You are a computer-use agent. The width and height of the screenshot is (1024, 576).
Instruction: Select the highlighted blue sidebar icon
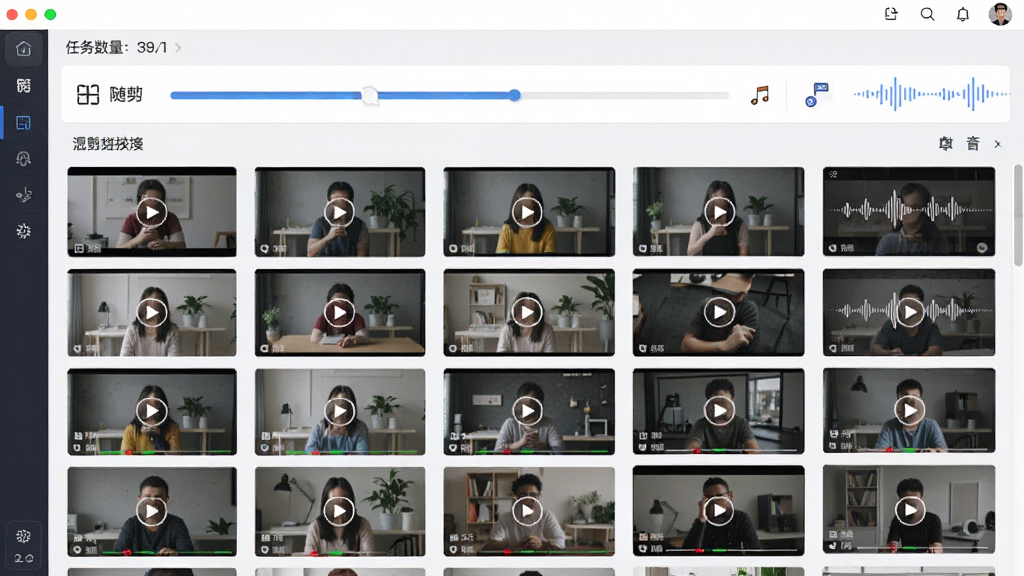[x=24, y=122]
